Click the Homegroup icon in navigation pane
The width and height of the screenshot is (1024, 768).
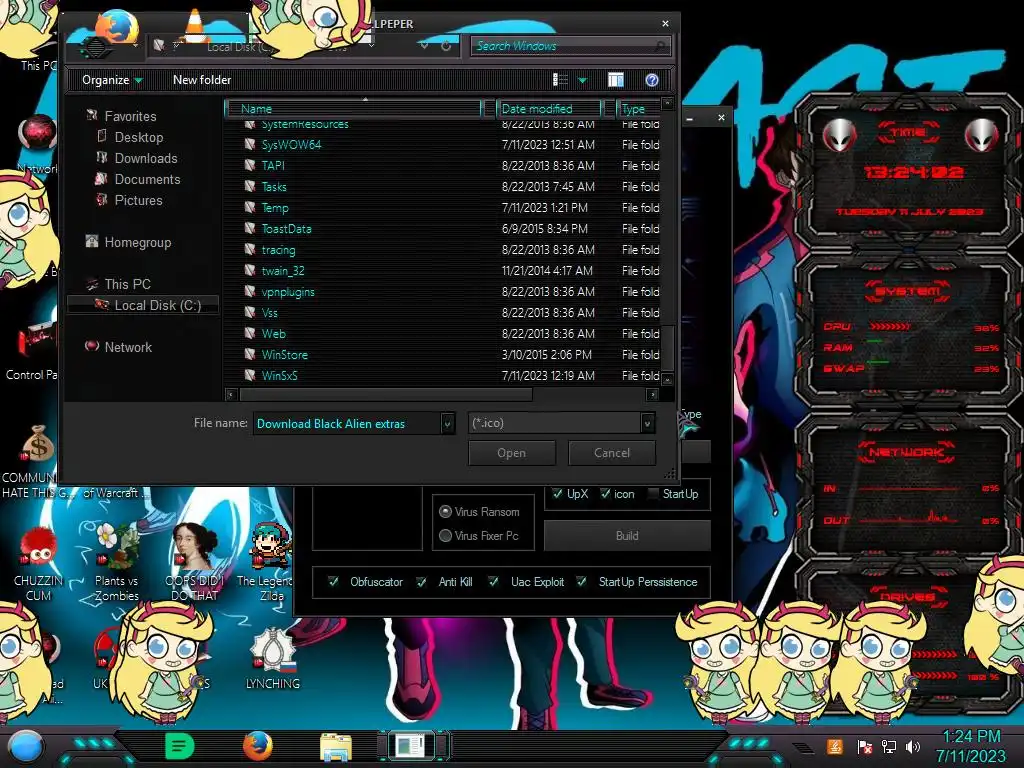92,242
